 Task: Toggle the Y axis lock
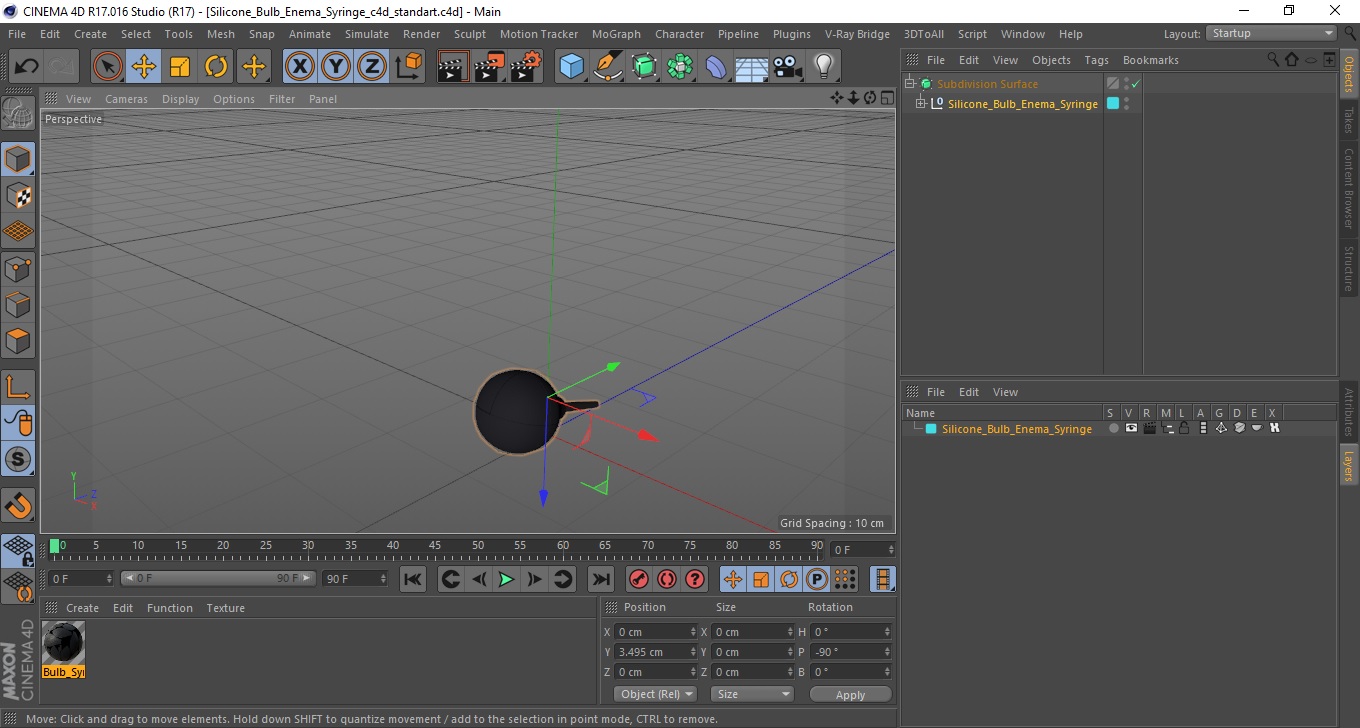click(336, 67)
